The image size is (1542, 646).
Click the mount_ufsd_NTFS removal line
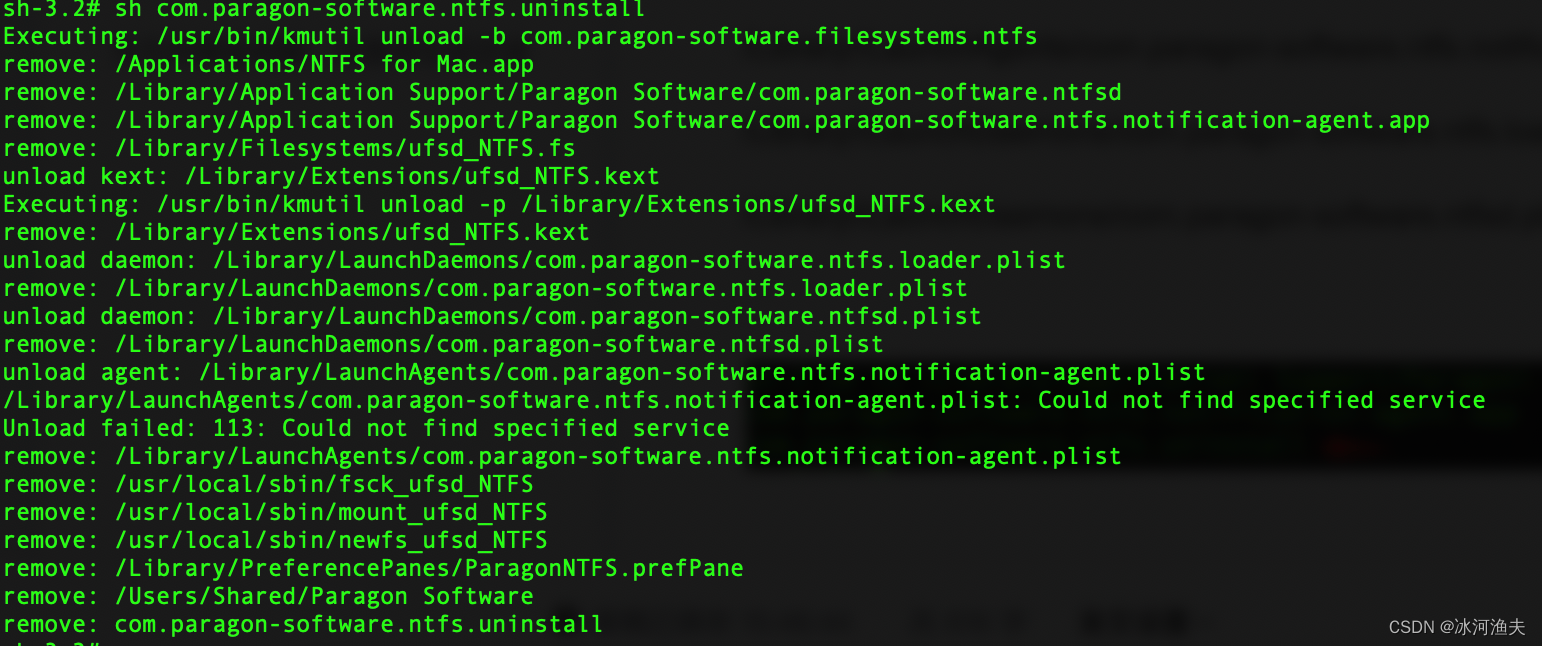pos(274,513)
